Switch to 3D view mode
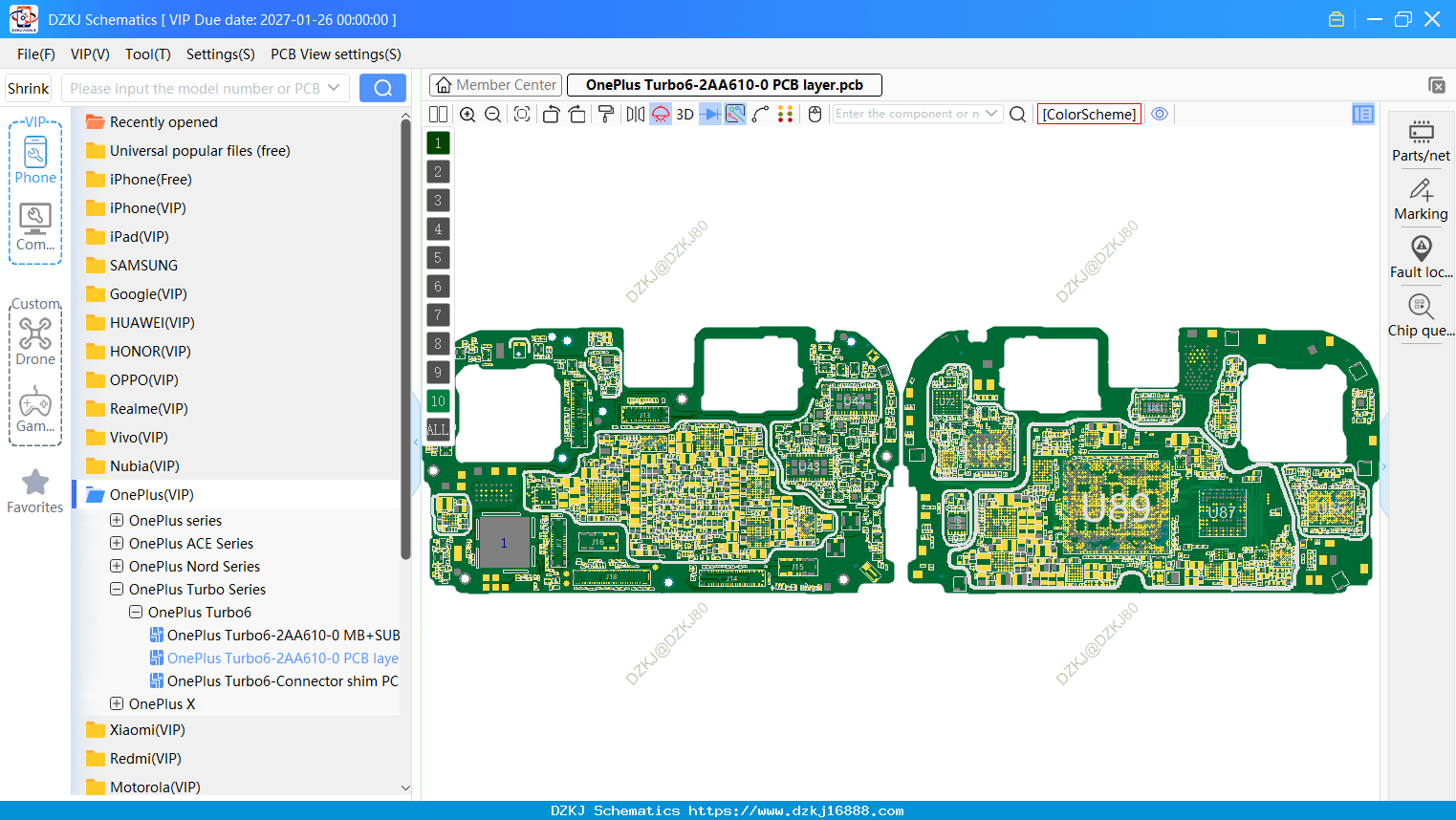 tap(685, 115)
